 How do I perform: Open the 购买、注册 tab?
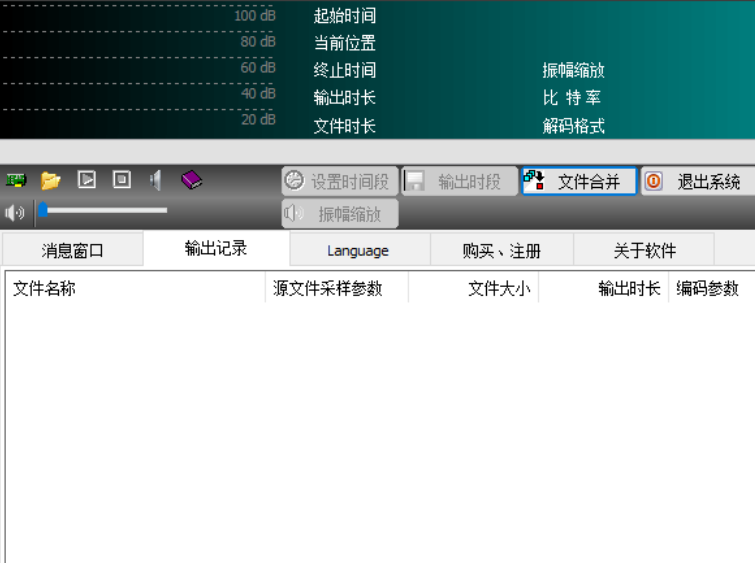(x=502, y=250)
